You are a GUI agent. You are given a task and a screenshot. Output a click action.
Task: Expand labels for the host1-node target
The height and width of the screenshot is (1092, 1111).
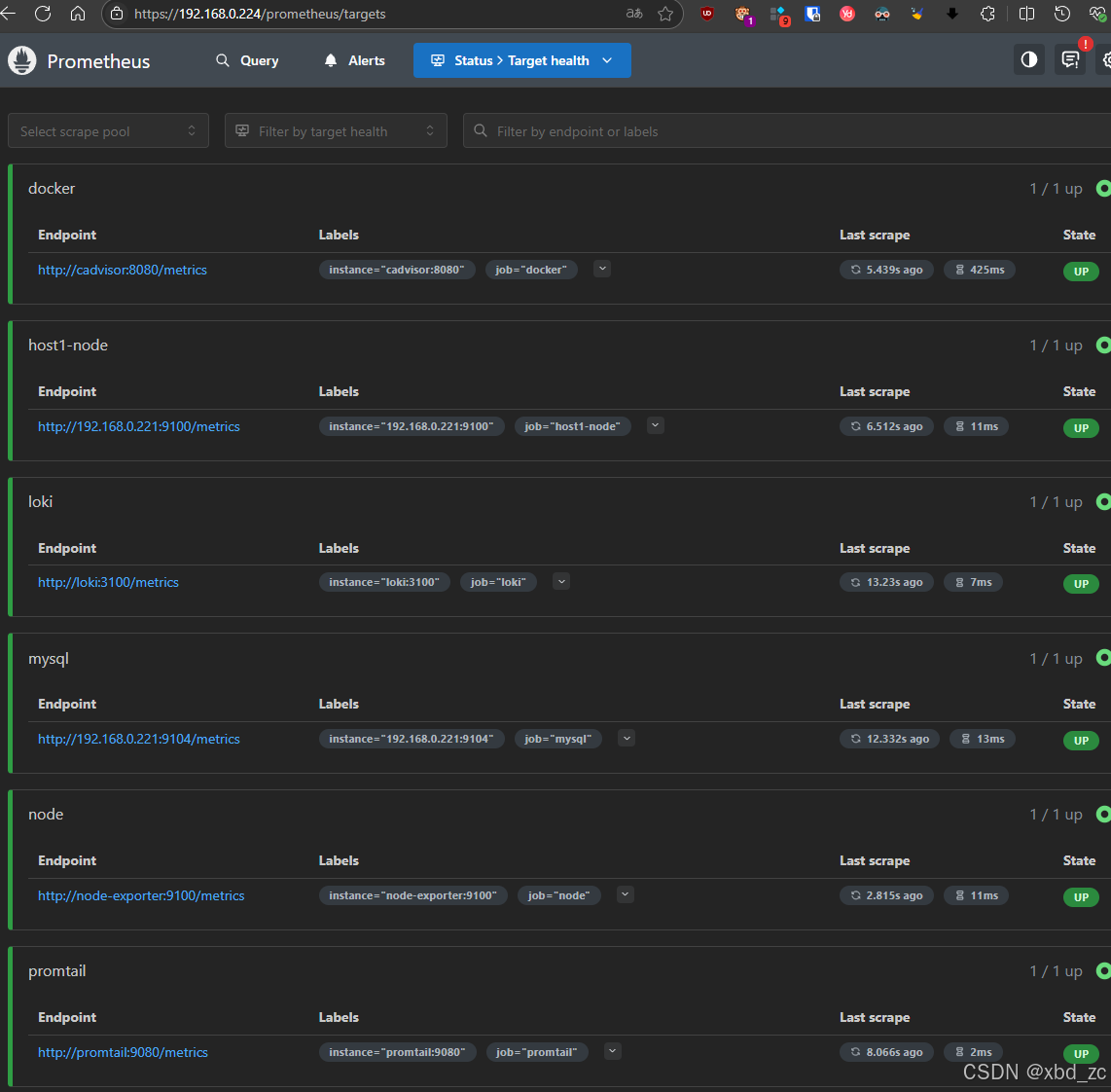(656, 426)
